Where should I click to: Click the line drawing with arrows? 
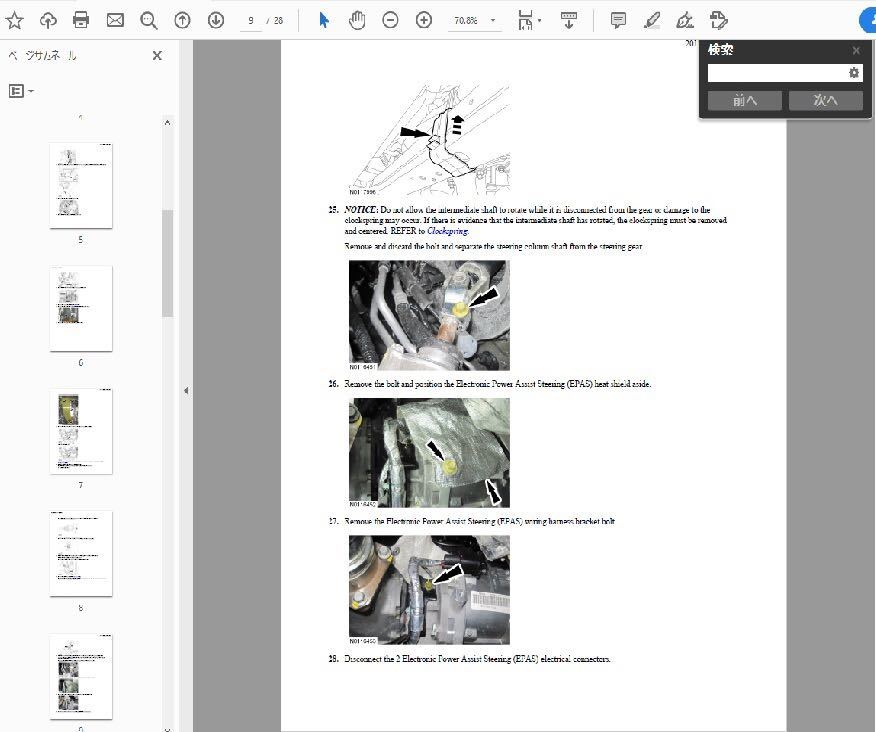pyautogui.click(x=429, y=139)
